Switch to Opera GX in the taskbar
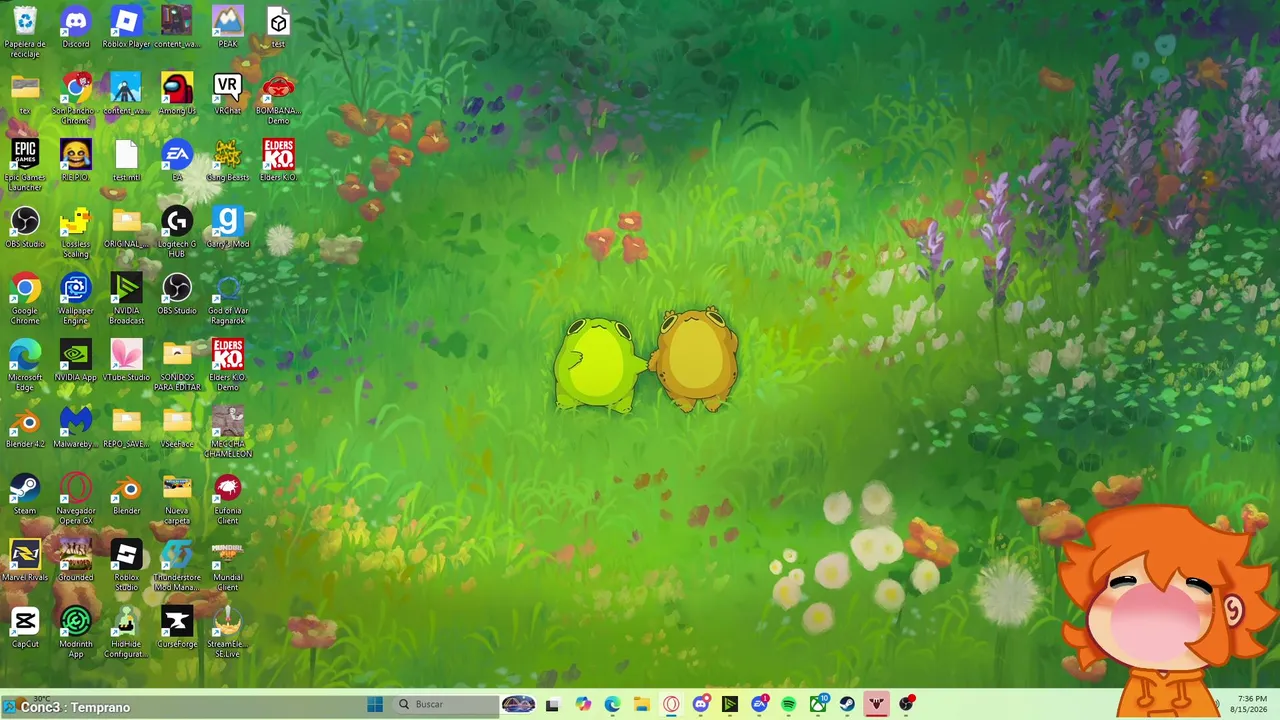Screen dimensions: 1280x720 [x=671, y=704]
